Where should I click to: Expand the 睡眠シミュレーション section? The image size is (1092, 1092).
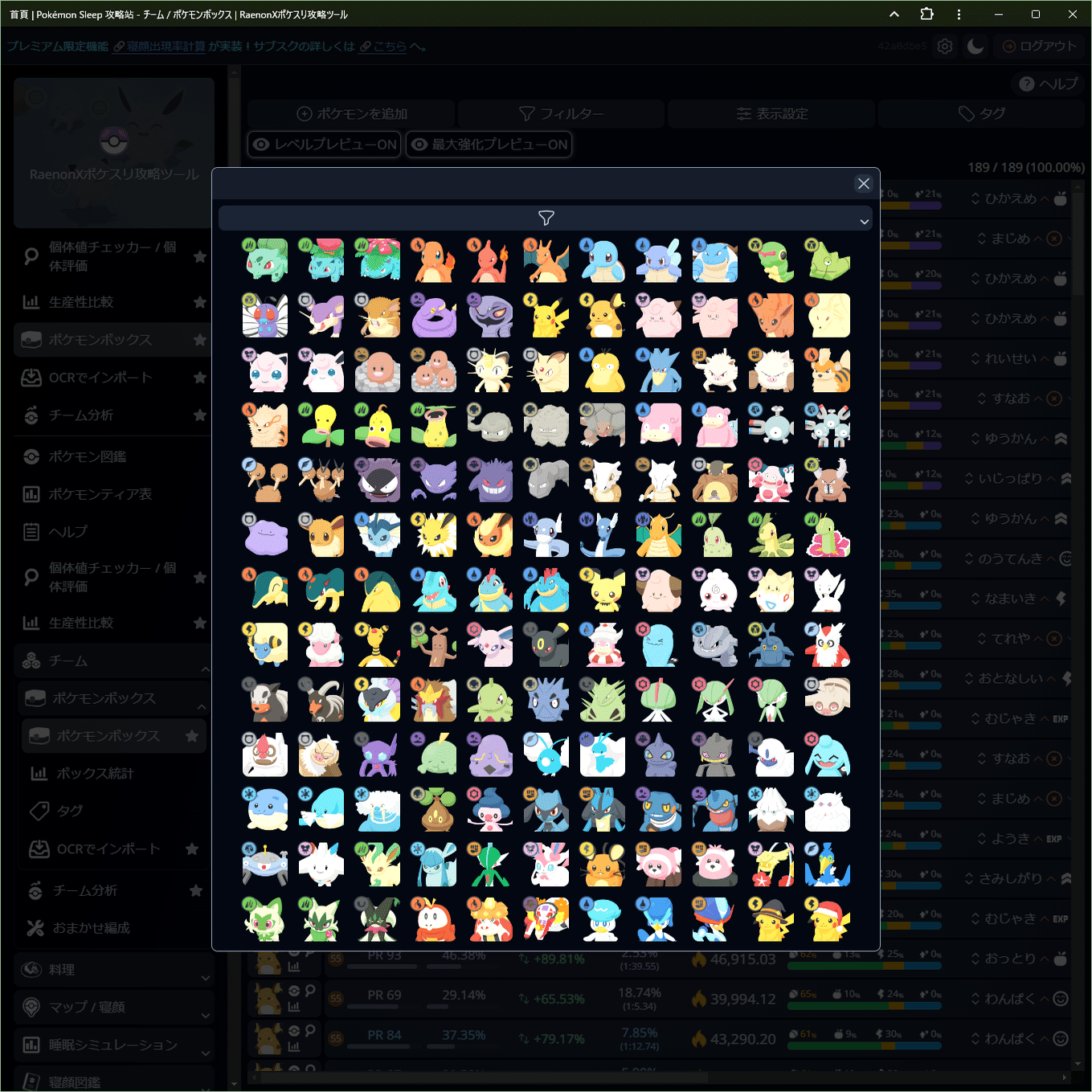(x=114, y=1045)
